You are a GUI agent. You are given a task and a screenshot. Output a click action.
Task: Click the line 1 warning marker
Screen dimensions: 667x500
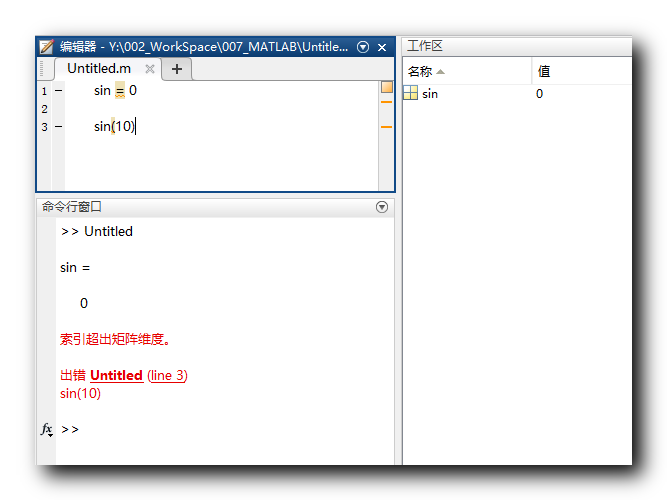click(386, 102)
